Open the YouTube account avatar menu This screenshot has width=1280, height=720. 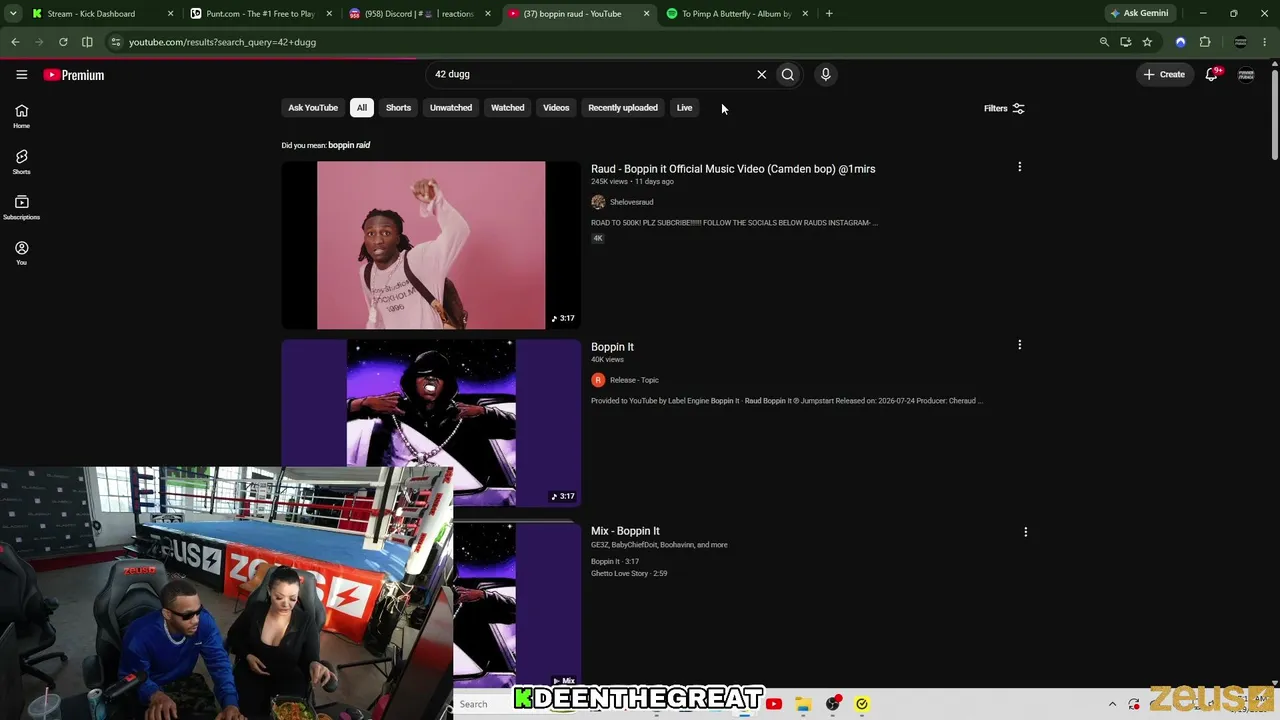[x=1246, y=74]
